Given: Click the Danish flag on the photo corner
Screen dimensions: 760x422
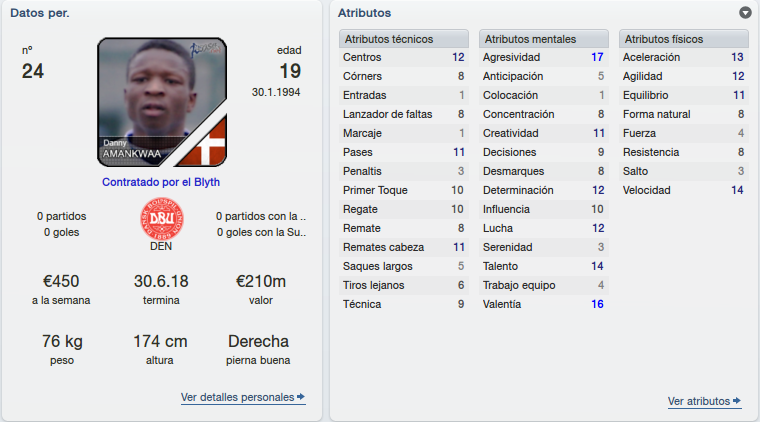Looking at the screenshot, I should [205, 143].
